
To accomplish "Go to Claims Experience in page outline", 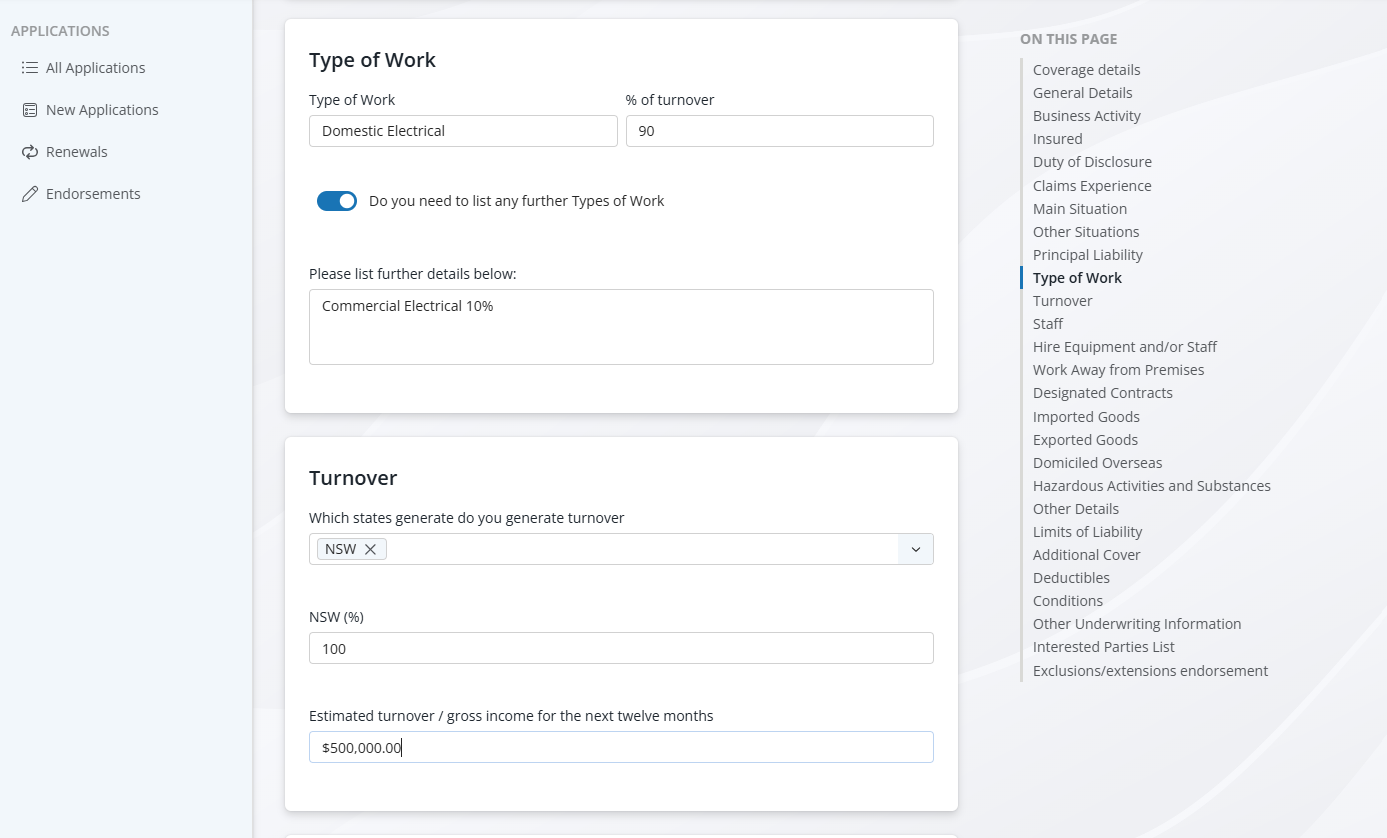I will pyautogui.click(x=1092, y=186).
